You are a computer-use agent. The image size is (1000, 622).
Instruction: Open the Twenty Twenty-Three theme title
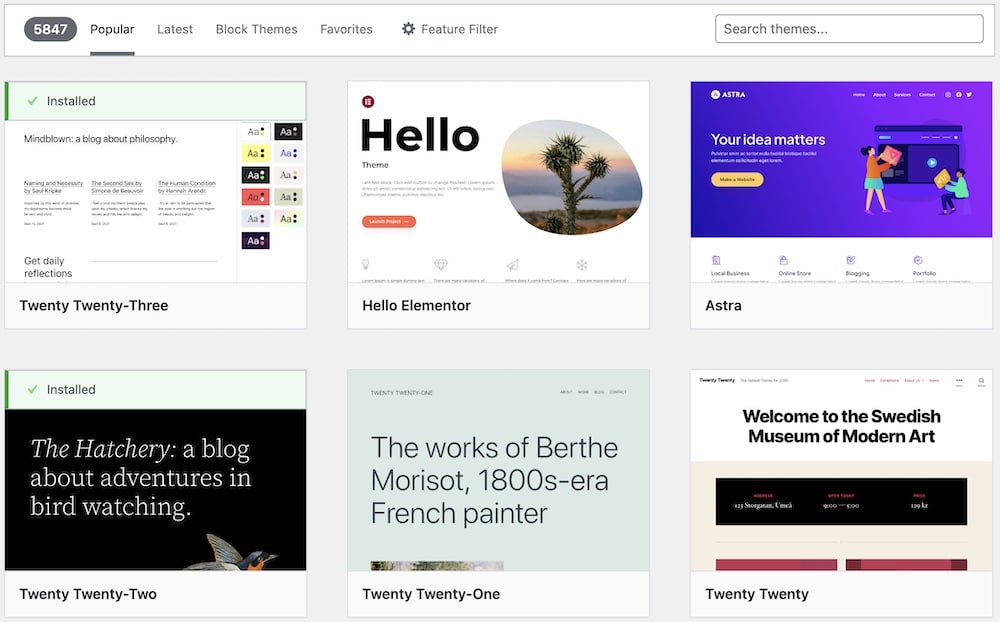coord(94,306)
